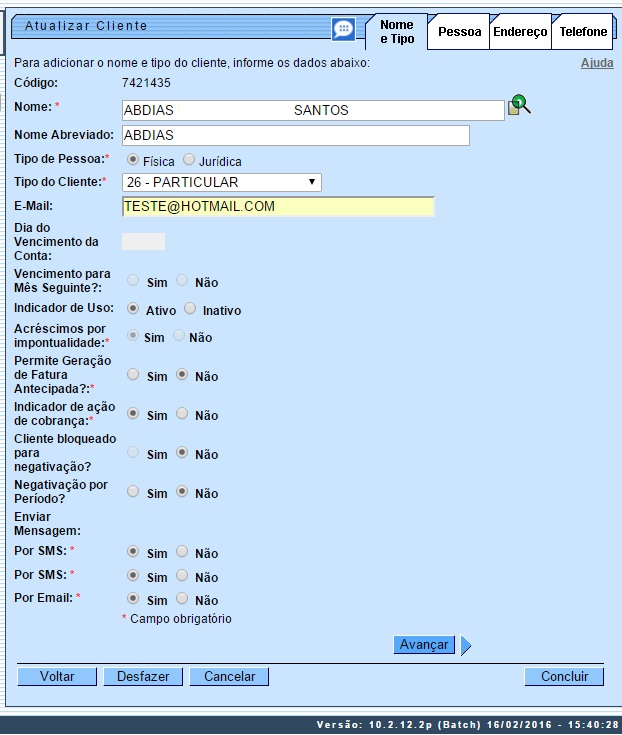Click the blue arrow next to Avançar
The image size is (622, 735).
pyautogui.click(x=466, y=645)
